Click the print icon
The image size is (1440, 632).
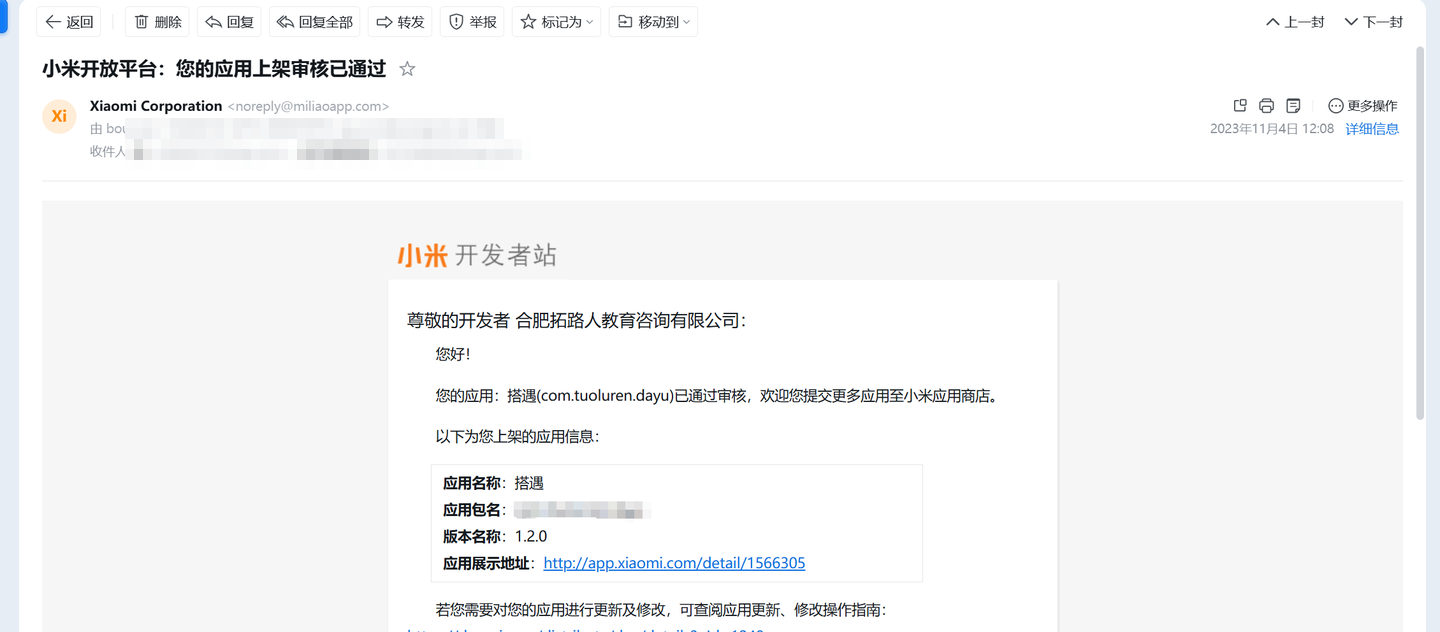point(1266,106)
